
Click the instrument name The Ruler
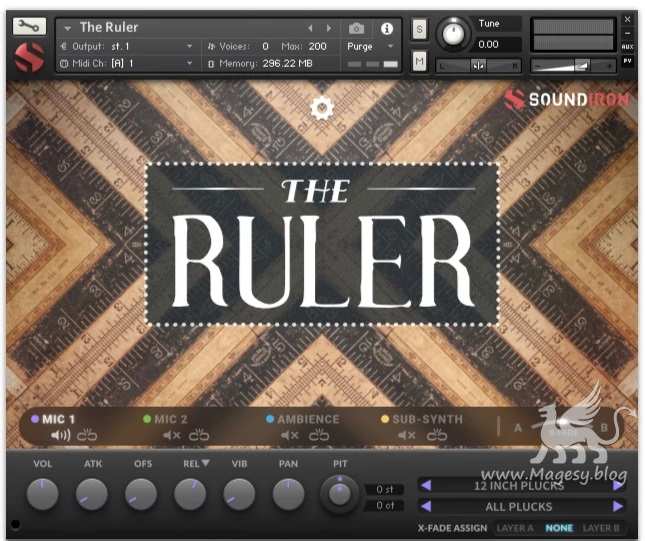[x=109, y=27]
